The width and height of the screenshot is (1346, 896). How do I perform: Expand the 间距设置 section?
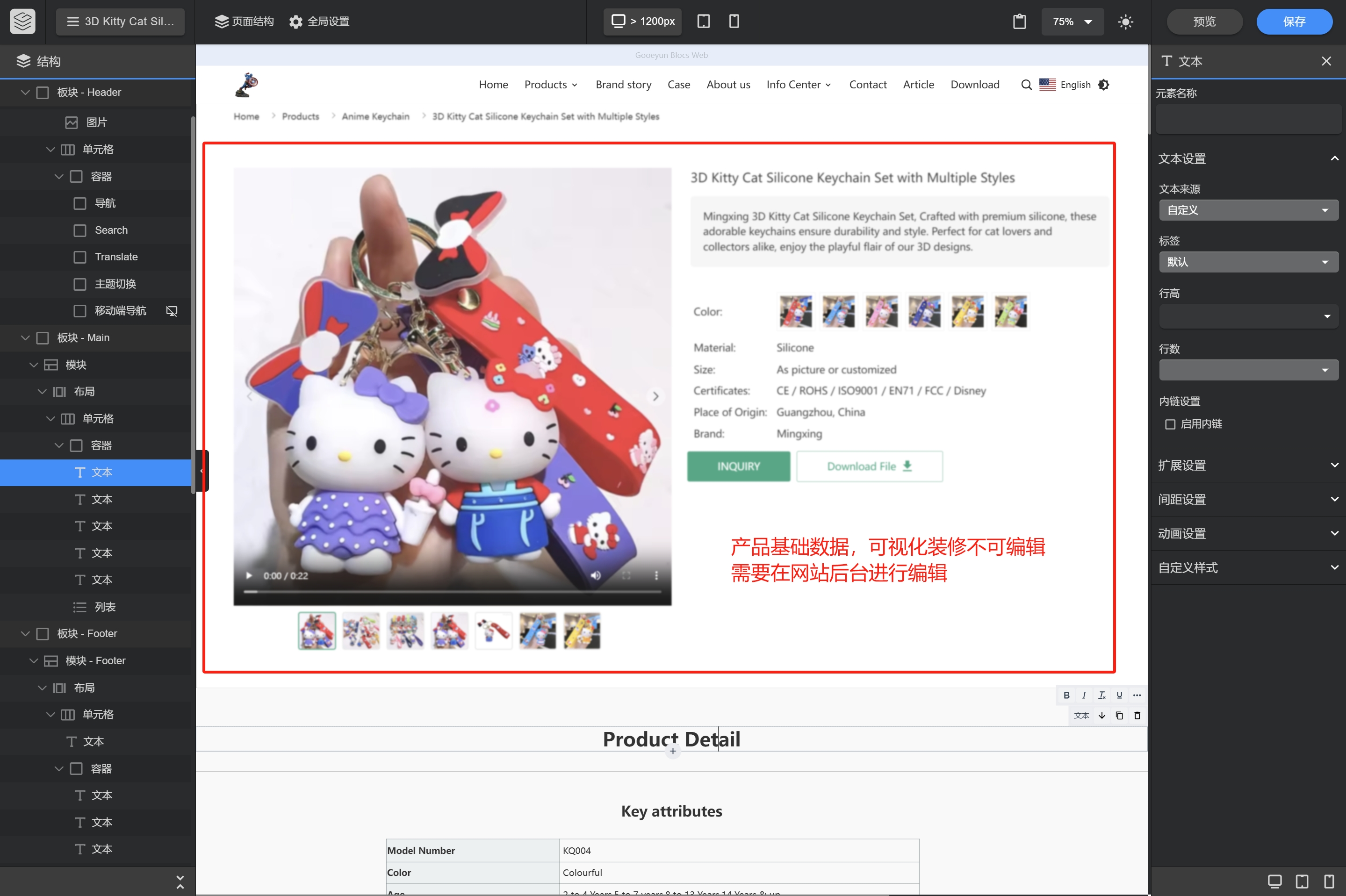point(1248,500)
